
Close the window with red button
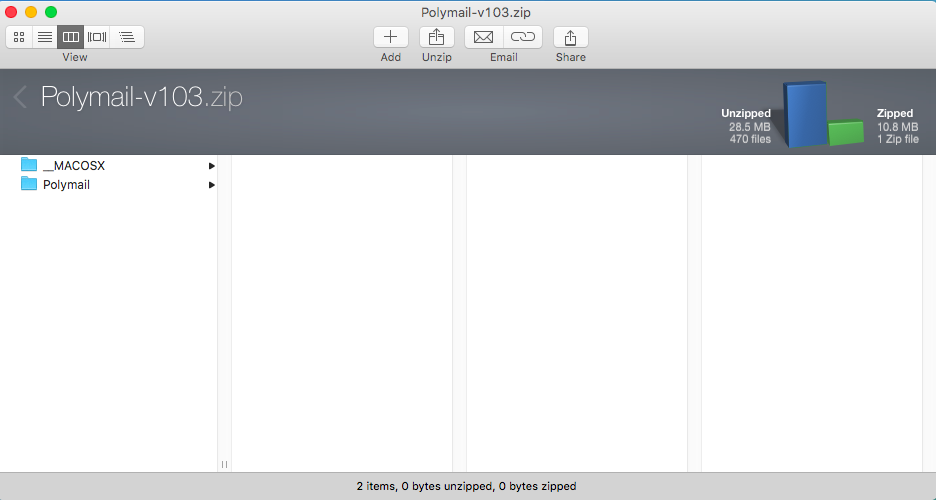pos(11,12)
